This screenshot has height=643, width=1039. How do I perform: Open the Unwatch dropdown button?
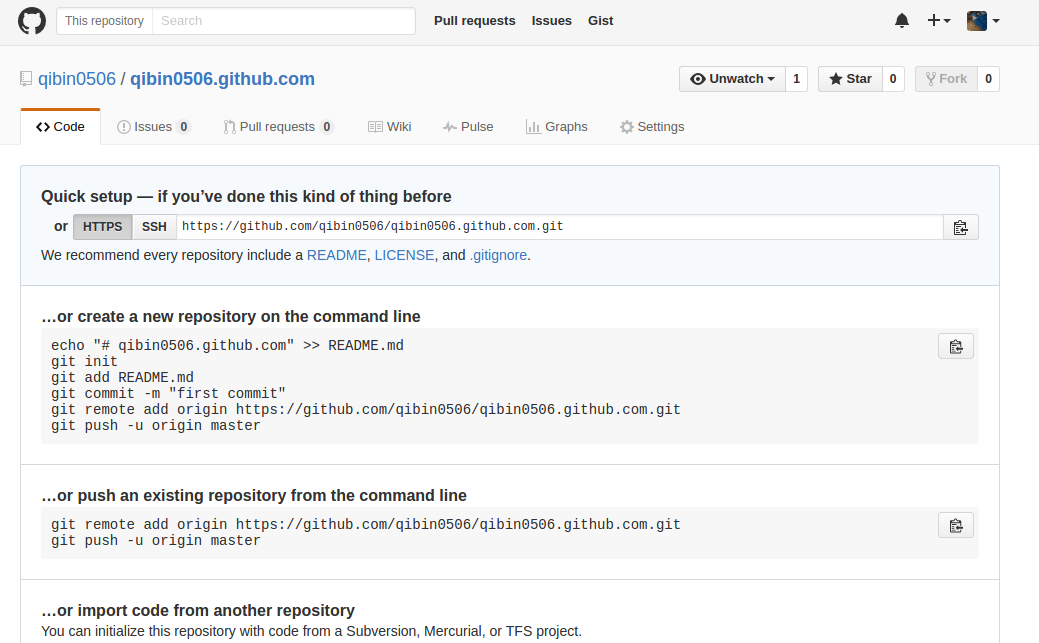click(732, 79)
